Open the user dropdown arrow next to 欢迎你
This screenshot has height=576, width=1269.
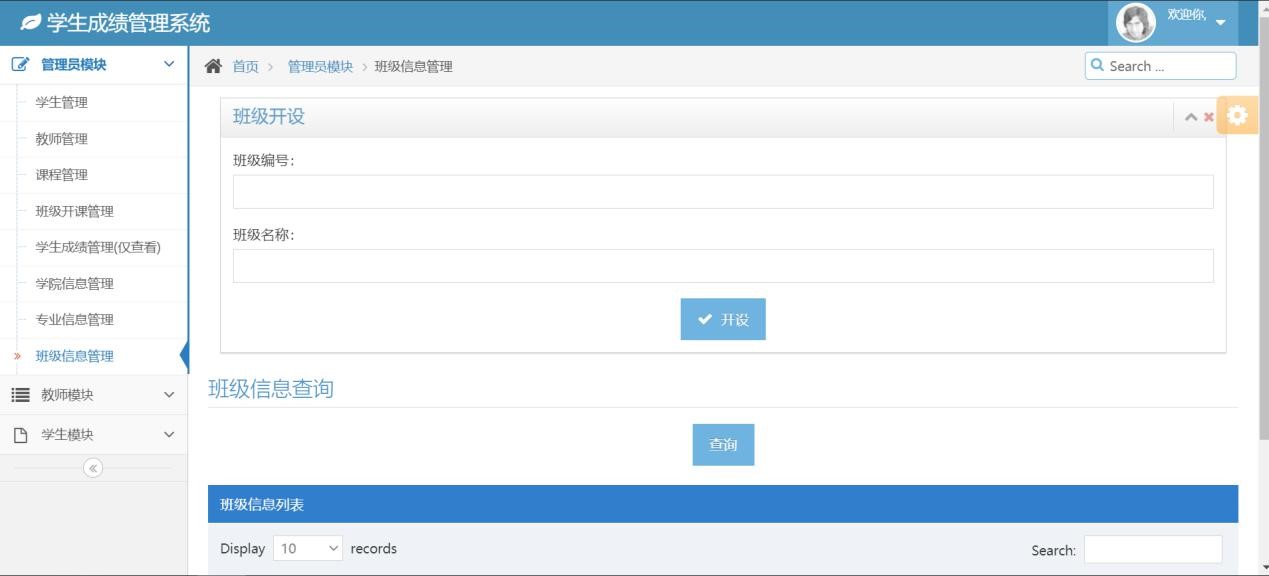[1221, 23]
